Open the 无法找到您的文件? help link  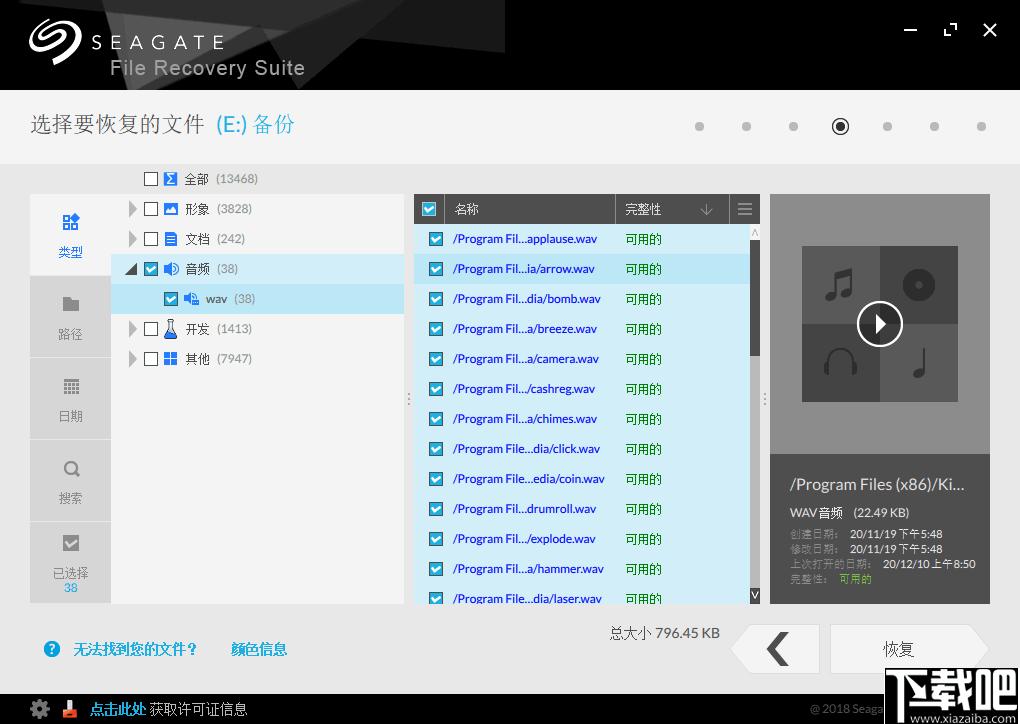coord(134,649)
